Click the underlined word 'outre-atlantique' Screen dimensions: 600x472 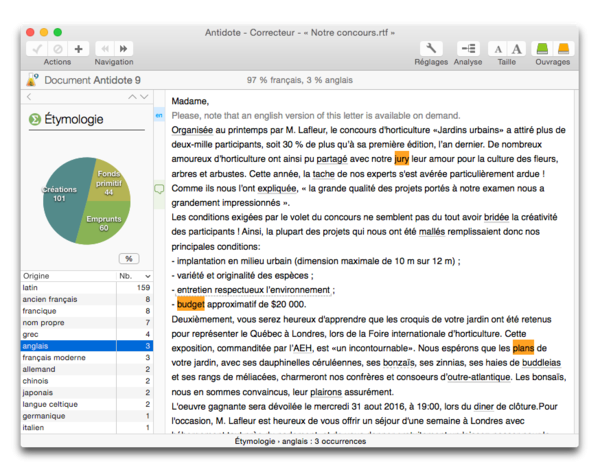[x=479, y=377]
